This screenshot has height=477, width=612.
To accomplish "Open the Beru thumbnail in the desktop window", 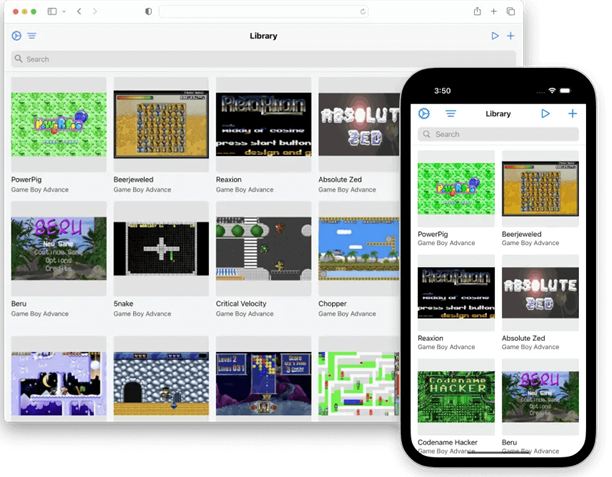I will [x=59, y=249].
